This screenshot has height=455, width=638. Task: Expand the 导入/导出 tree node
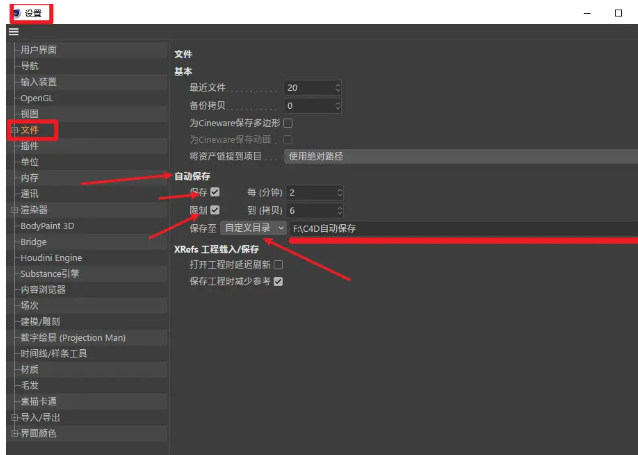15,418
